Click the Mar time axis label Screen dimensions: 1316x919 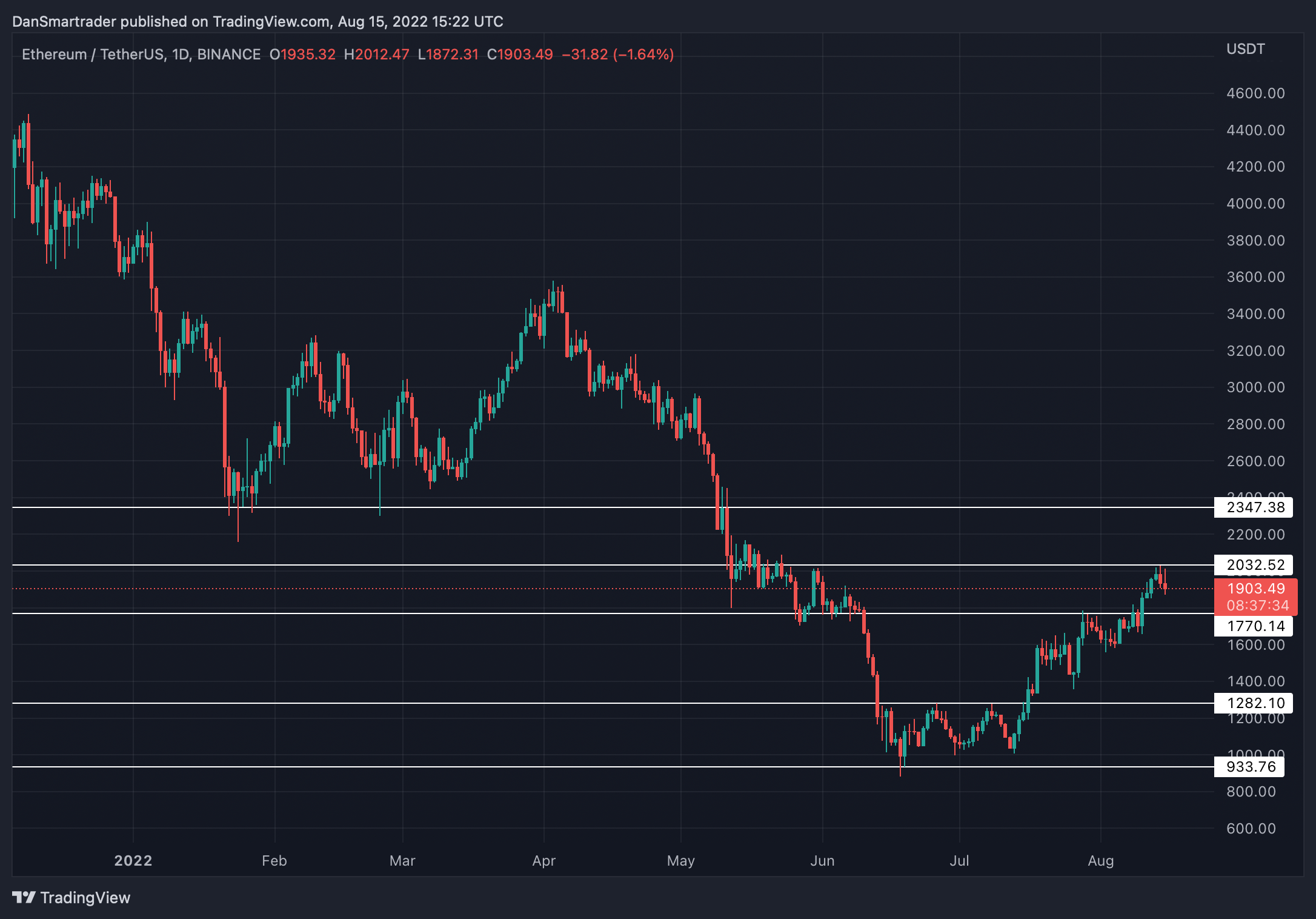pyautogui.click(x=402, y=861)
